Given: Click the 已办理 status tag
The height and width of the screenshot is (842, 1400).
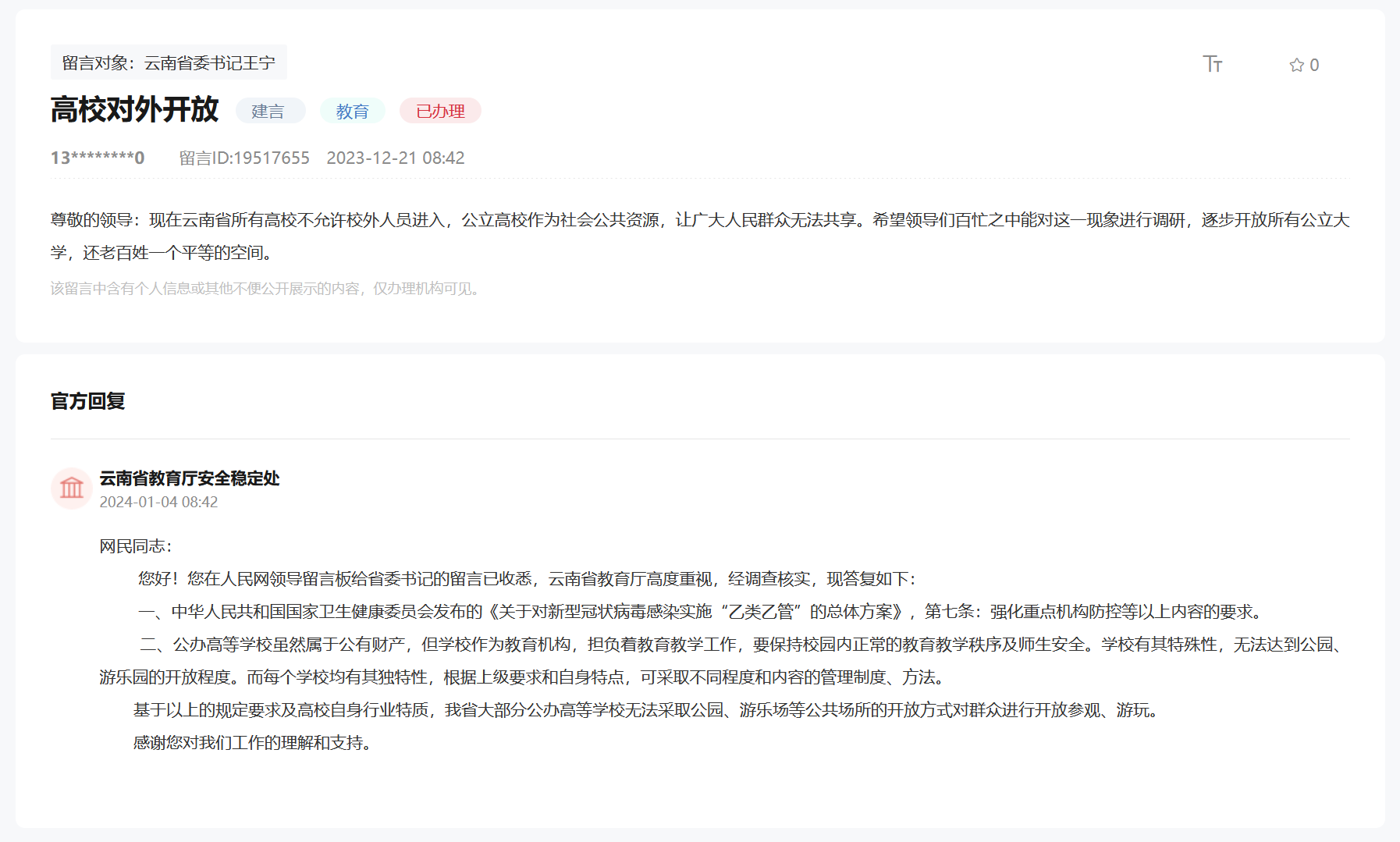Looking at the screenshot, I should click(x=440, y=112).
